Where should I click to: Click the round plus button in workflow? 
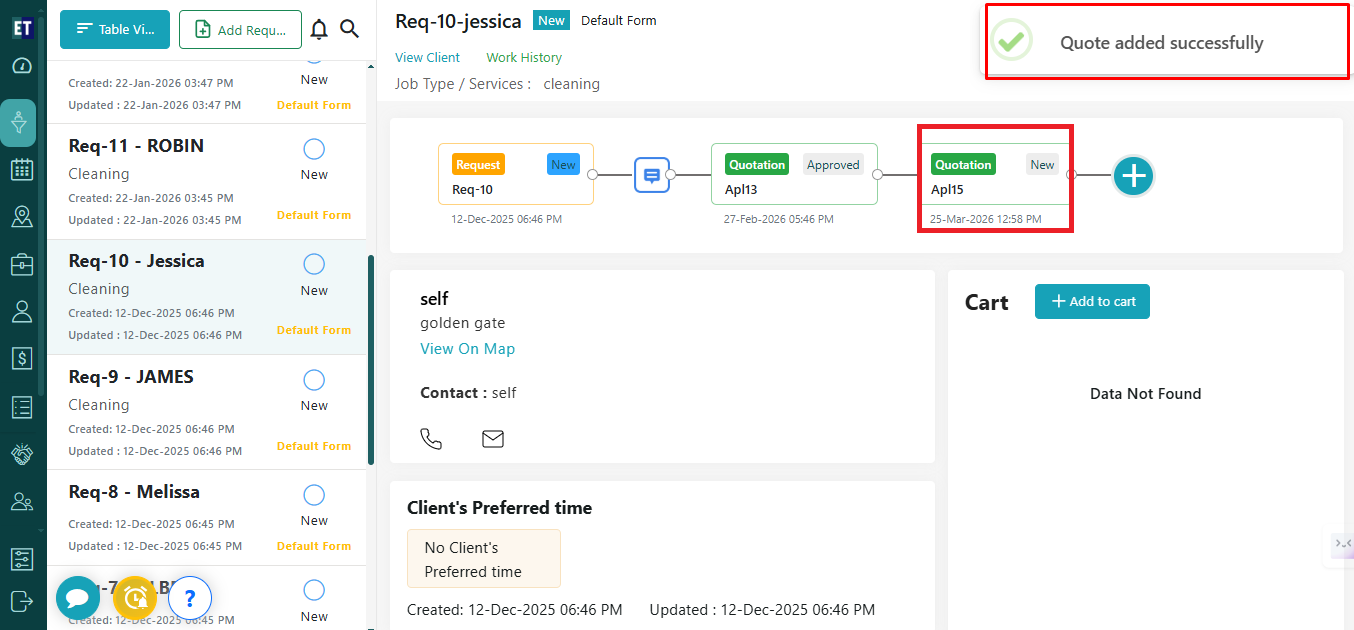(1133, 176)
